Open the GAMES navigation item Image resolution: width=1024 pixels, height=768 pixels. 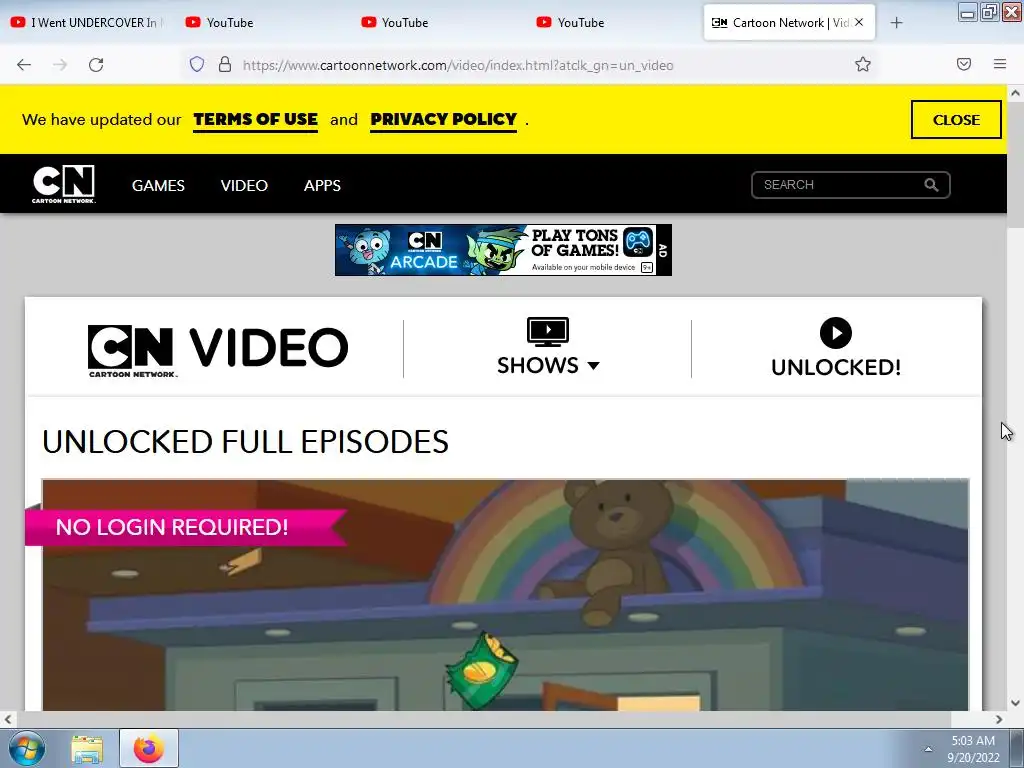(158, 185)
